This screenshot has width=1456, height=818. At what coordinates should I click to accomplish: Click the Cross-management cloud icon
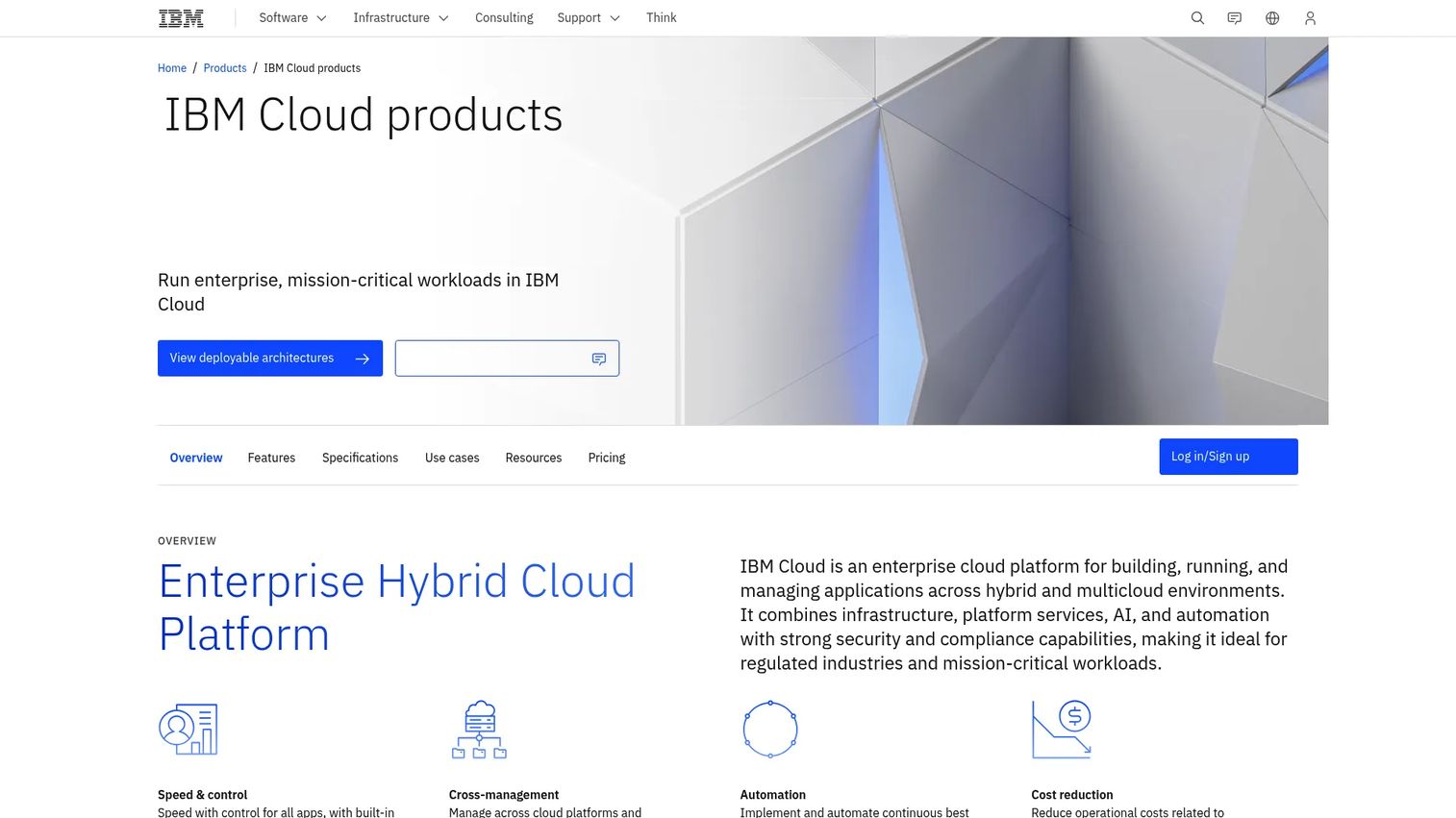pos(479,730)
